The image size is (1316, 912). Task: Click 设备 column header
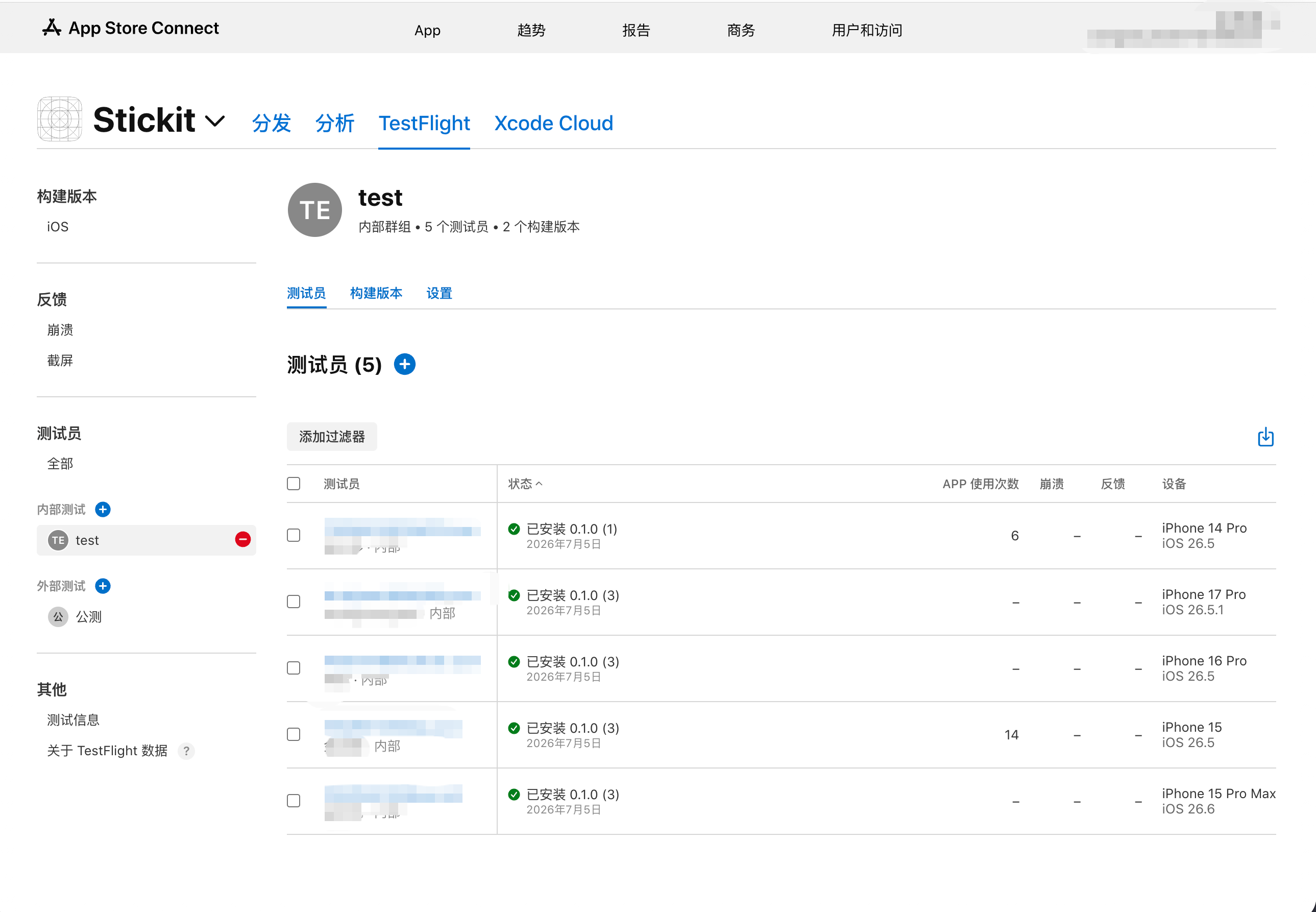tap(1175, 484)
